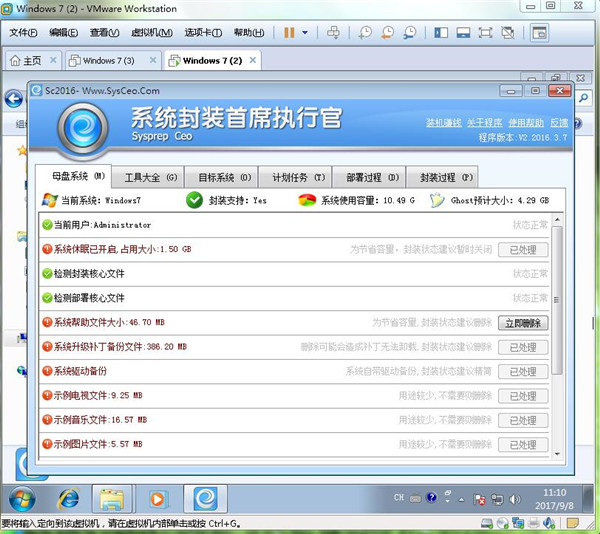This screenshot has width=600, height=534.
Task: Click the green status icon on 当前用户 row
Action: [47, 225]
